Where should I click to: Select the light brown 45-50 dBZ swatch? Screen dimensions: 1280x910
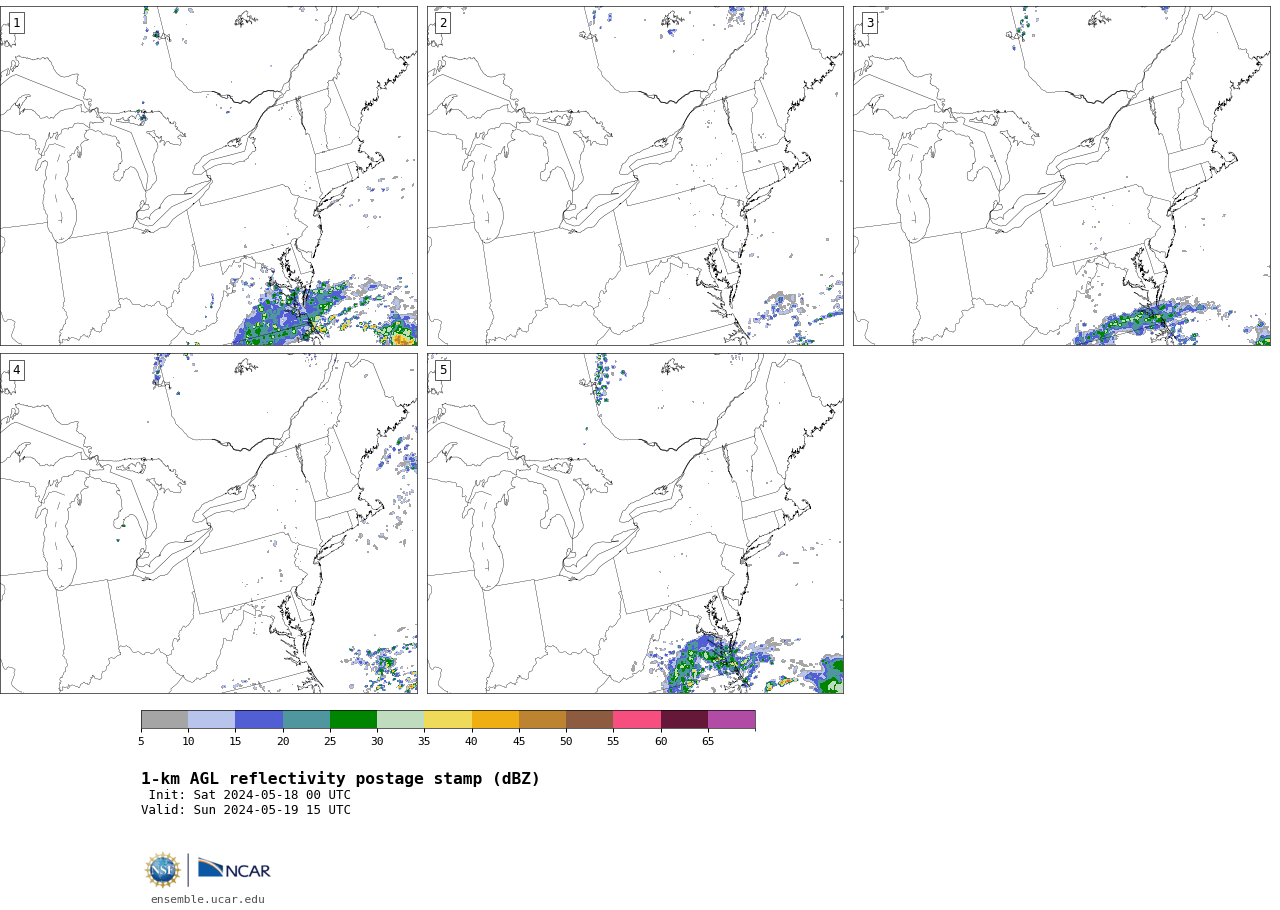pyautogui.click(x=542, y=720)
